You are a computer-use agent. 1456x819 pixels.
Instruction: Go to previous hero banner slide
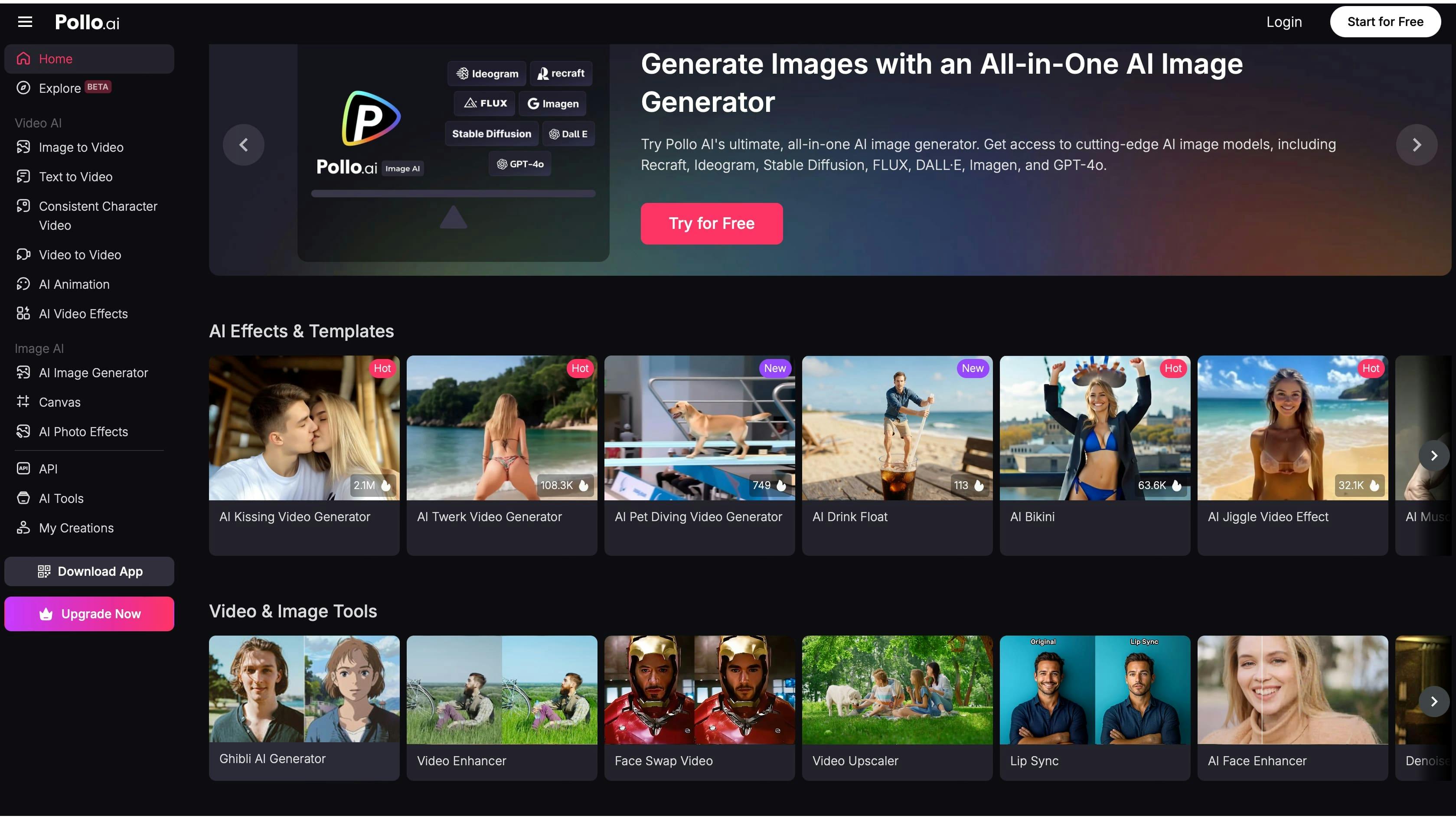tap(244, 145)
